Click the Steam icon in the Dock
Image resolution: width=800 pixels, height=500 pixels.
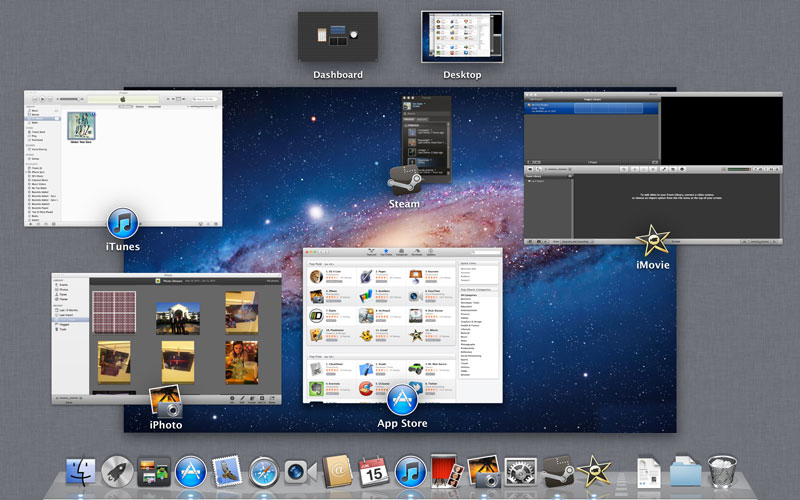tap(558, 471)
